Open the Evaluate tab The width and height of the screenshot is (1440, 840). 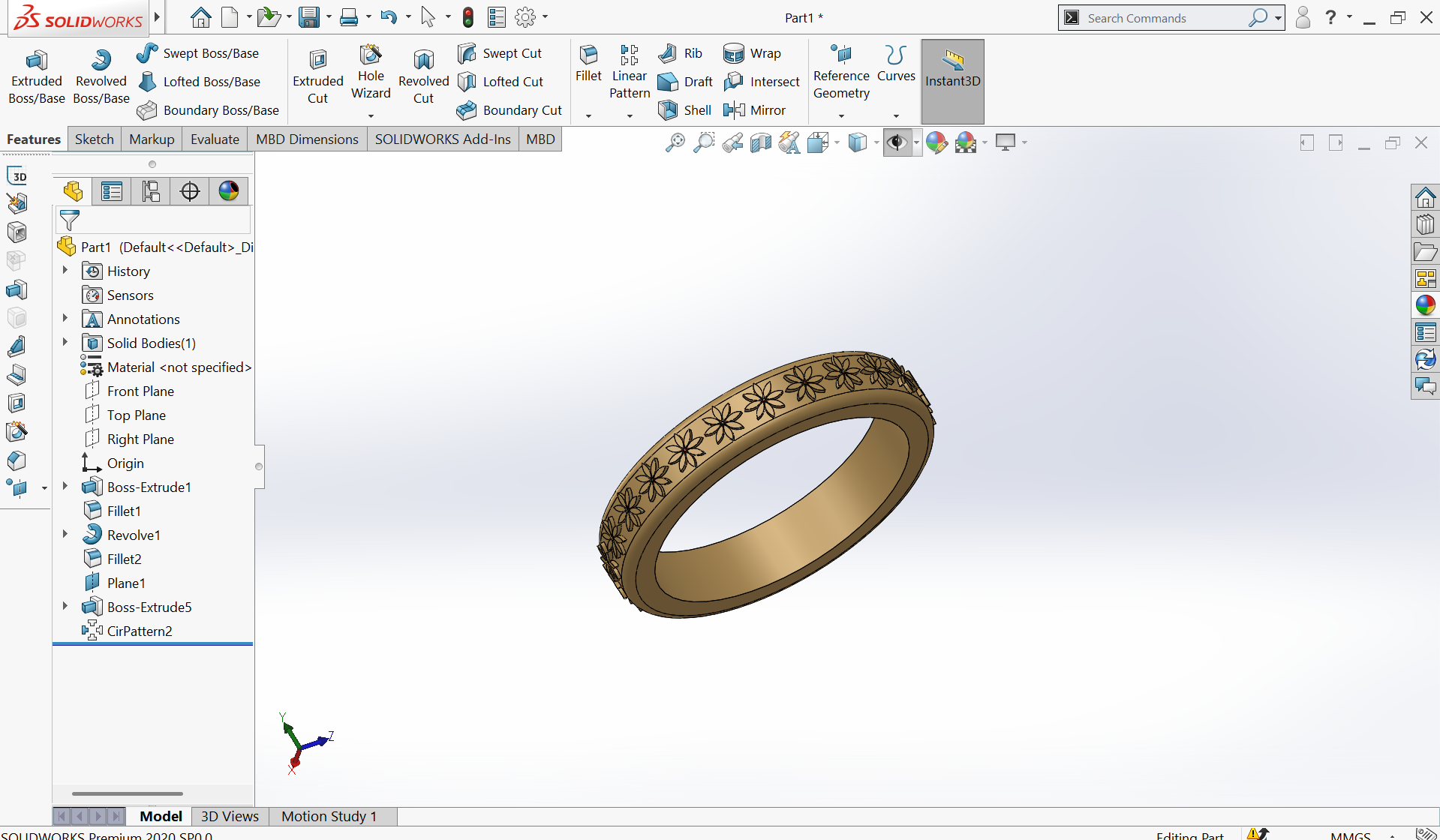click(215, 139)
